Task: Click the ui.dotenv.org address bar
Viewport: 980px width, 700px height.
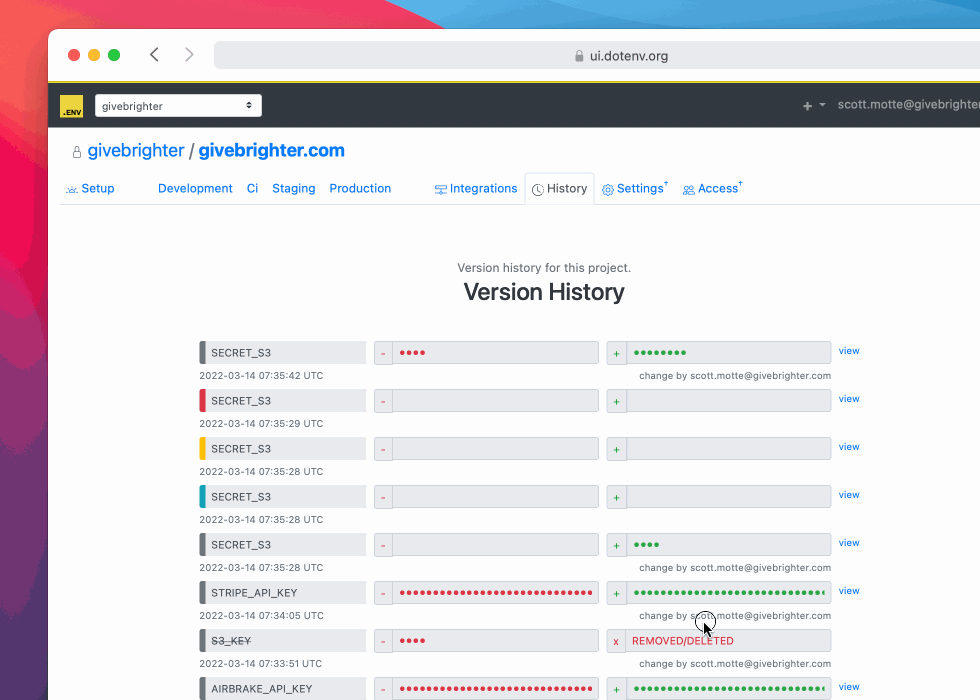Action: pos(620,56)
